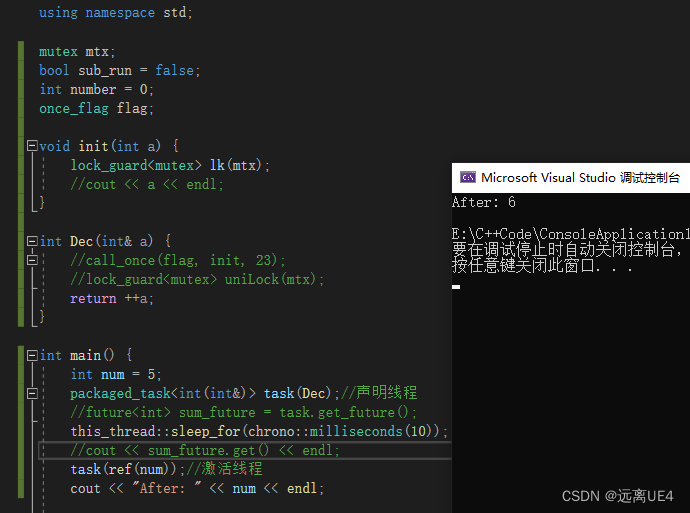Collapse the int main function fold marker
Image resolution: width=690 pixels, height=513 pixels.
click(x=32, y=355)
